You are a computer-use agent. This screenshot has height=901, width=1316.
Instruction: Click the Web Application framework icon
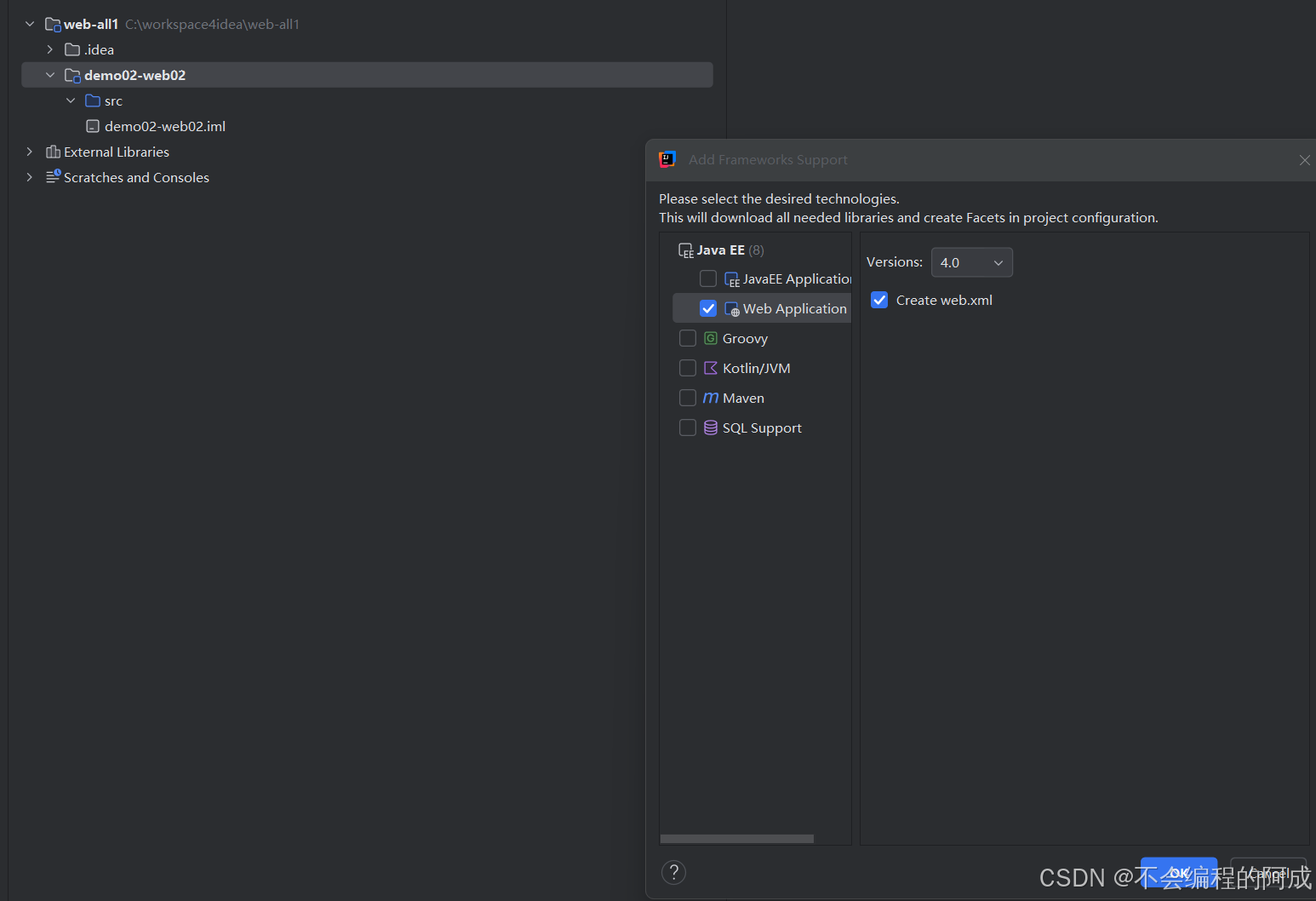coord(732,309)
